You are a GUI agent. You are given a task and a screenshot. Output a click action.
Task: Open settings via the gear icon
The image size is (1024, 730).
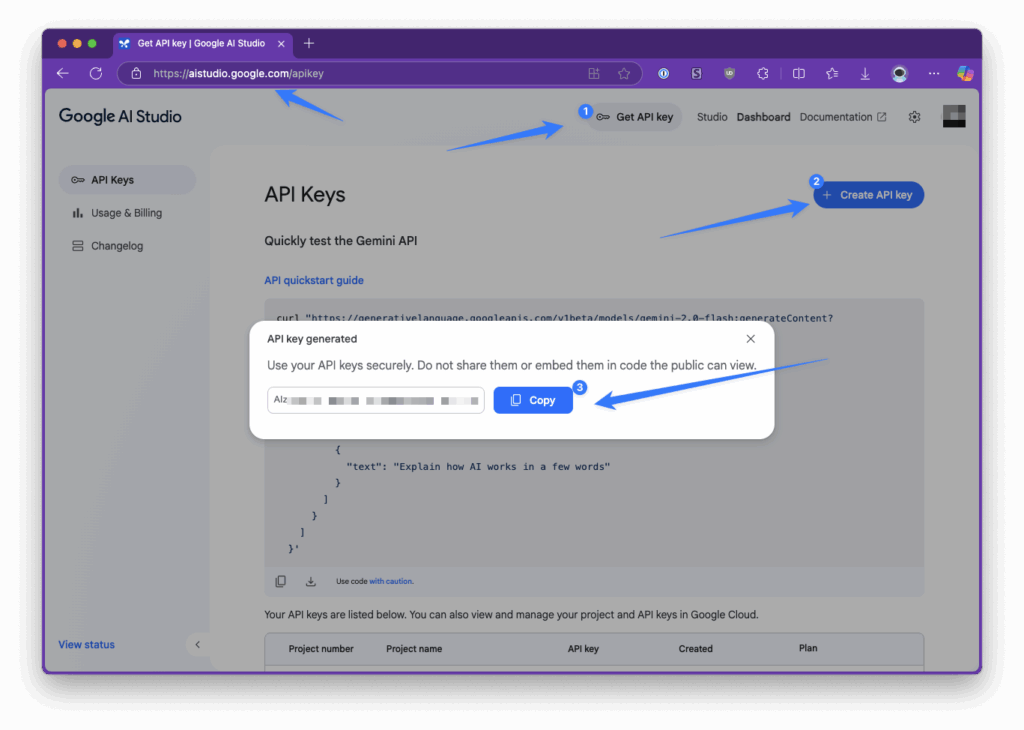[914, 117]
